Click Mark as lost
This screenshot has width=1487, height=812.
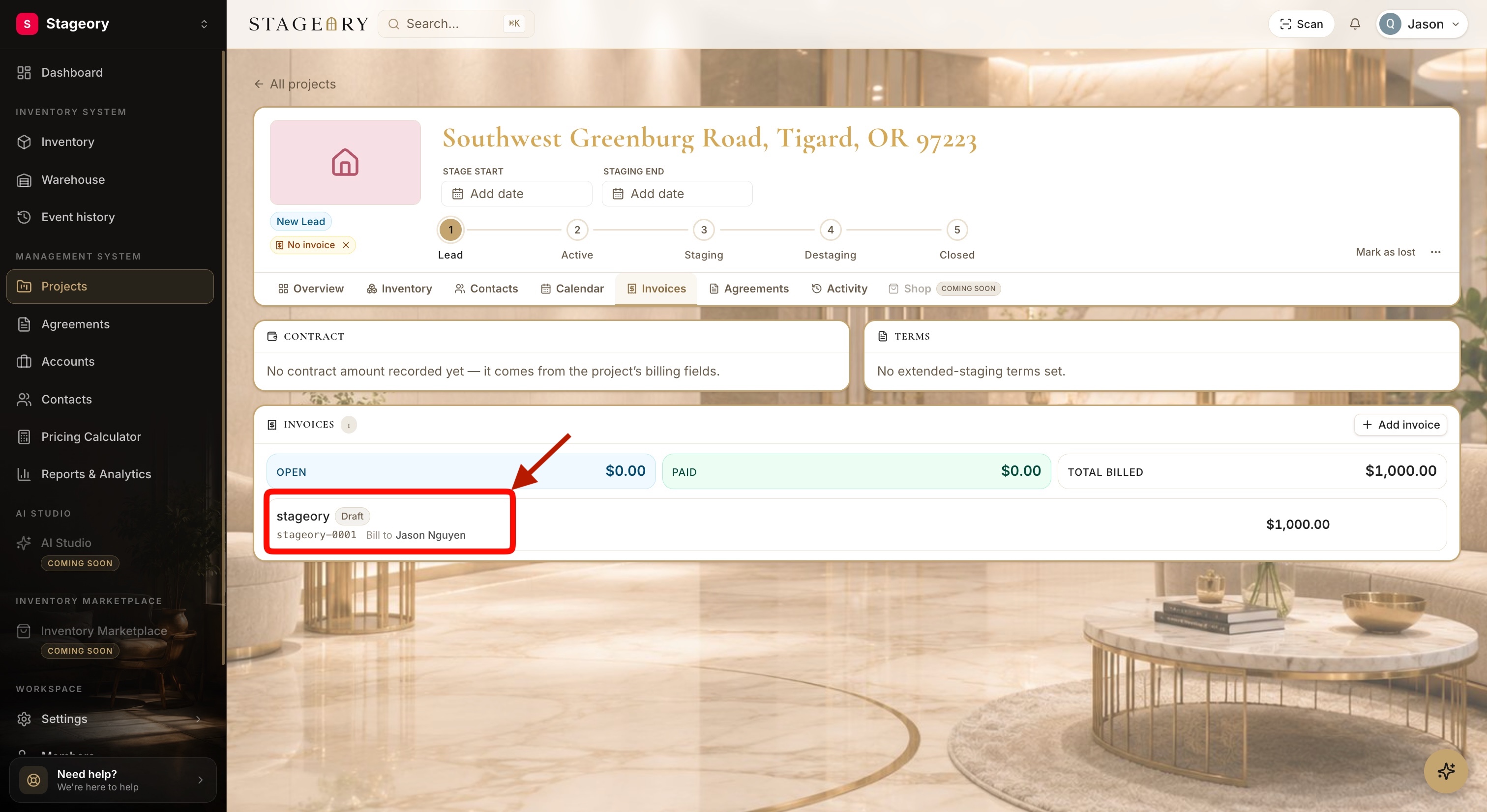(x=1385, y=252)
